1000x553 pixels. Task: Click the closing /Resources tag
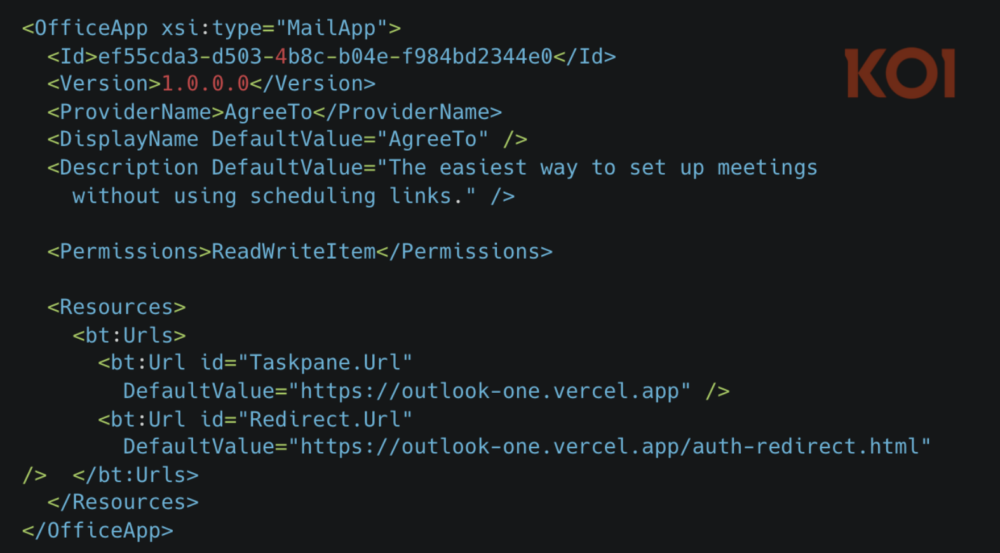pyautogui.click(x=122, y=502)
